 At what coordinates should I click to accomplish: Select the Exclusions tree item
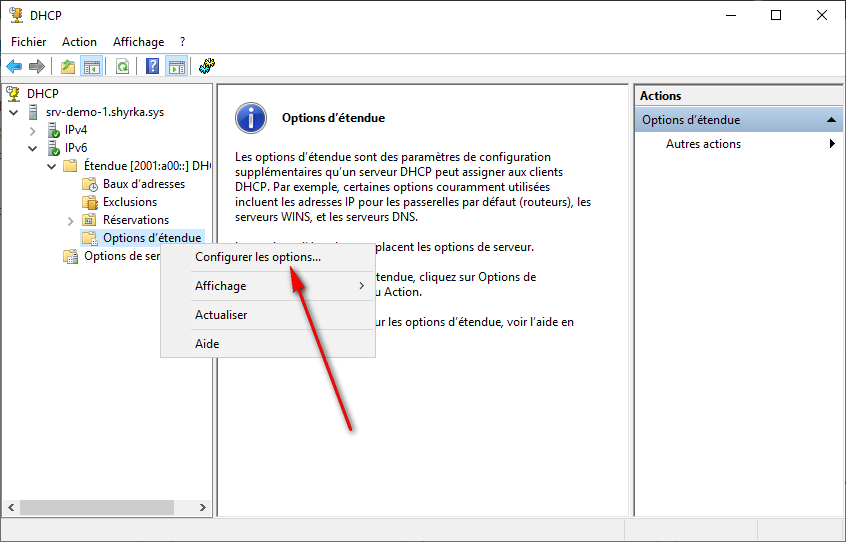129,202
